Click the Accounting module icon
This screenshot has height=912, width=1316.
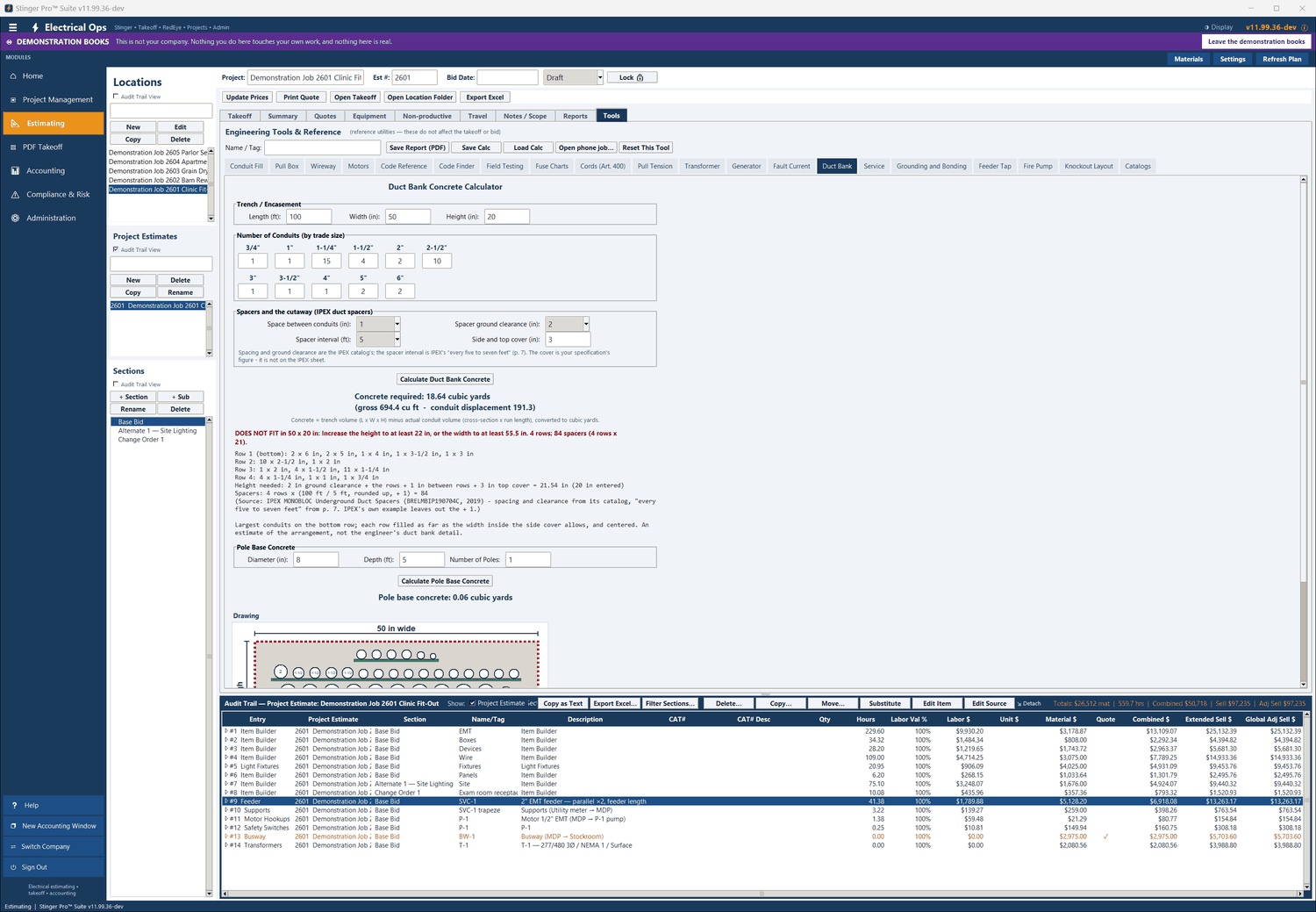[15, 171]
